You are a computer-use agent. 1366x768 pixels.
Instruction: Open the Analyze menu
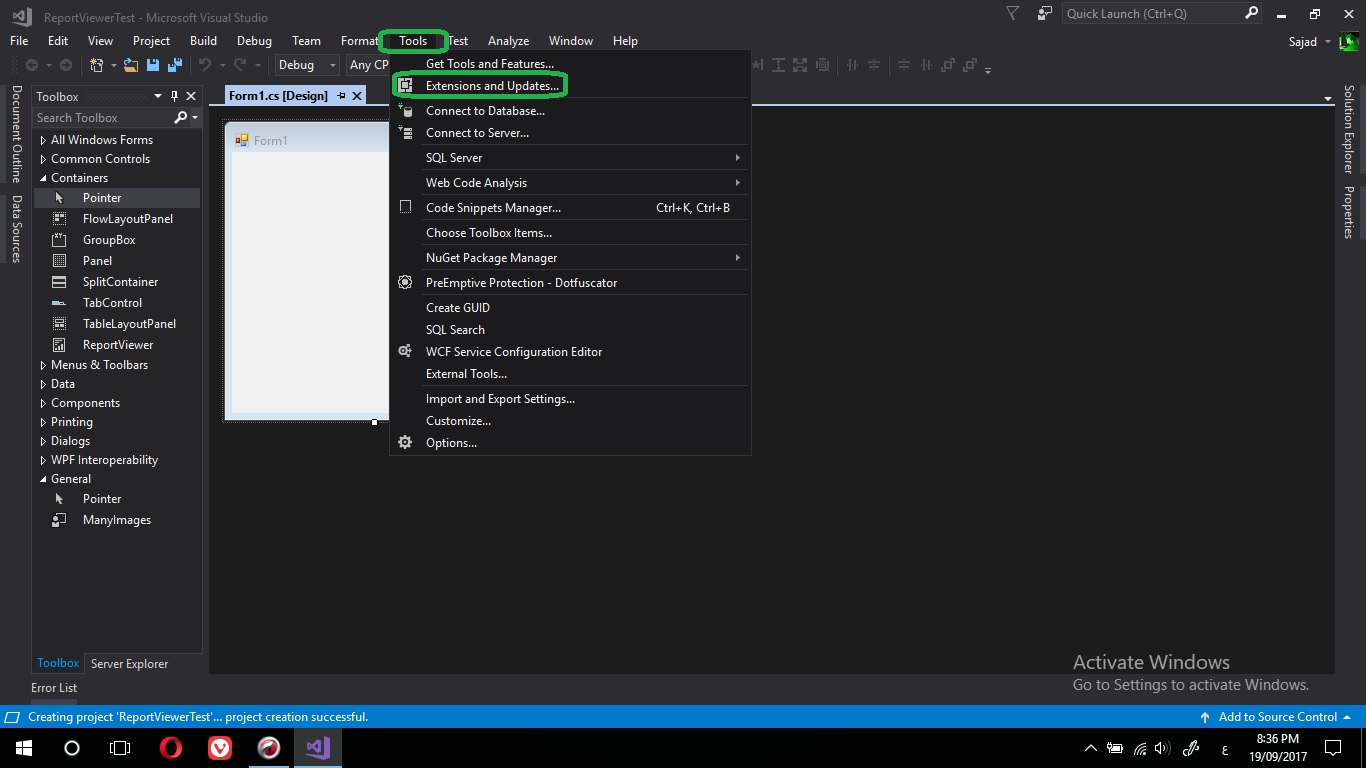pyautogui.click(x=508, y=41)
